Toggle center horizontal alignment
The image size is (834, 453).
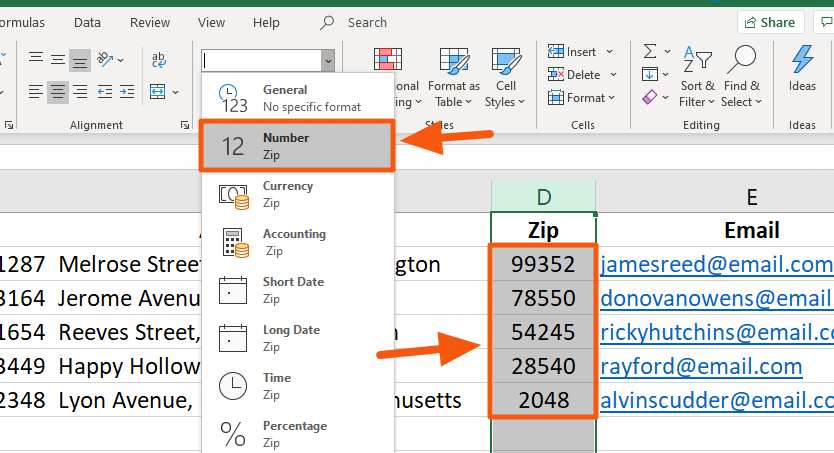[x=57, y=93]
